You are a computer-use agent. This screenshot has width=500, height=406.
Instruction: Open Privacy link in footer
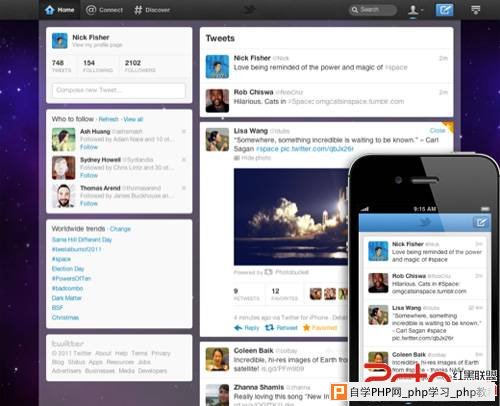coord(161,353)
